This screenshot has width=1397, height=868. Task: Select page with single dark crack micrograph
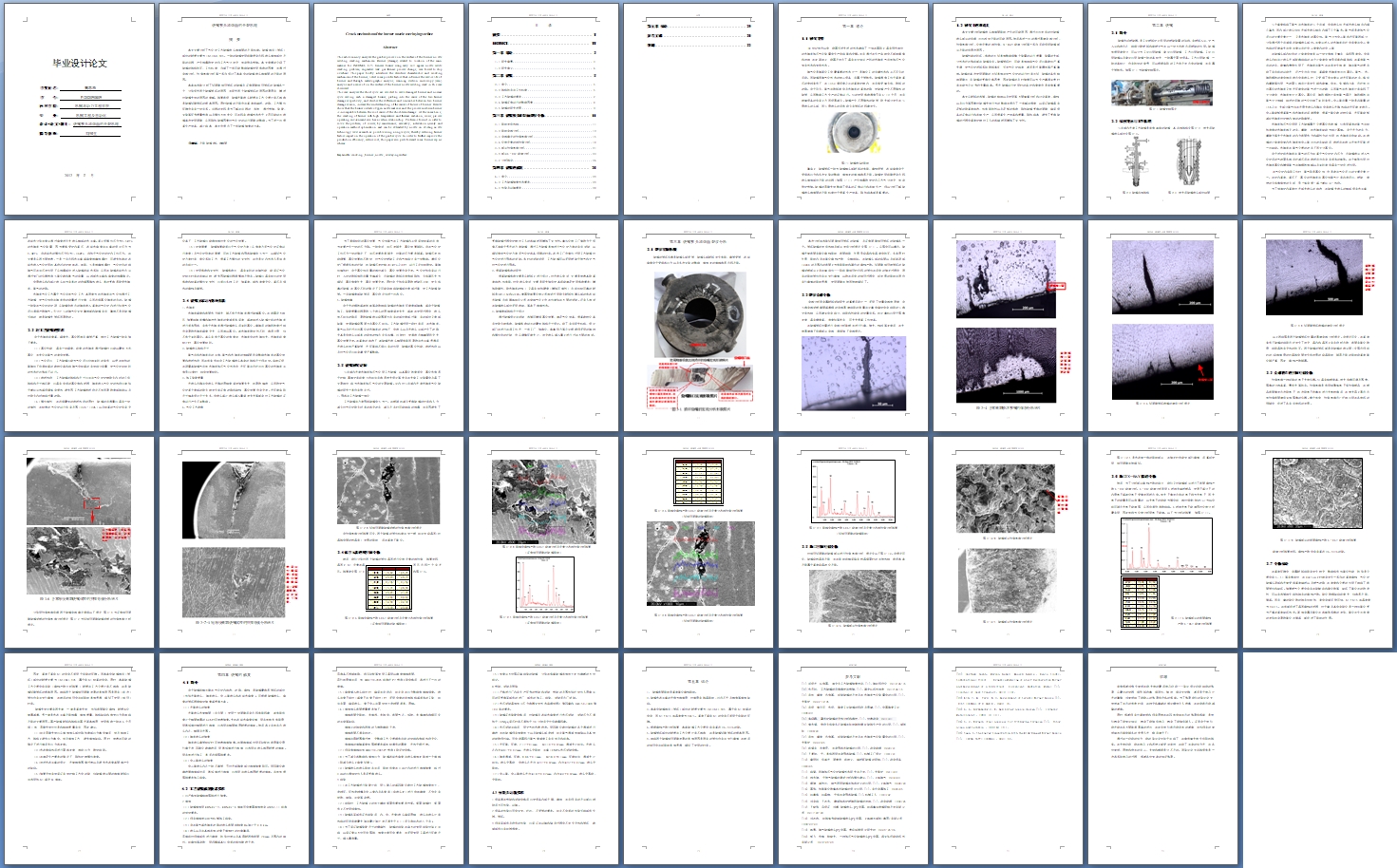pos(1317,325)
